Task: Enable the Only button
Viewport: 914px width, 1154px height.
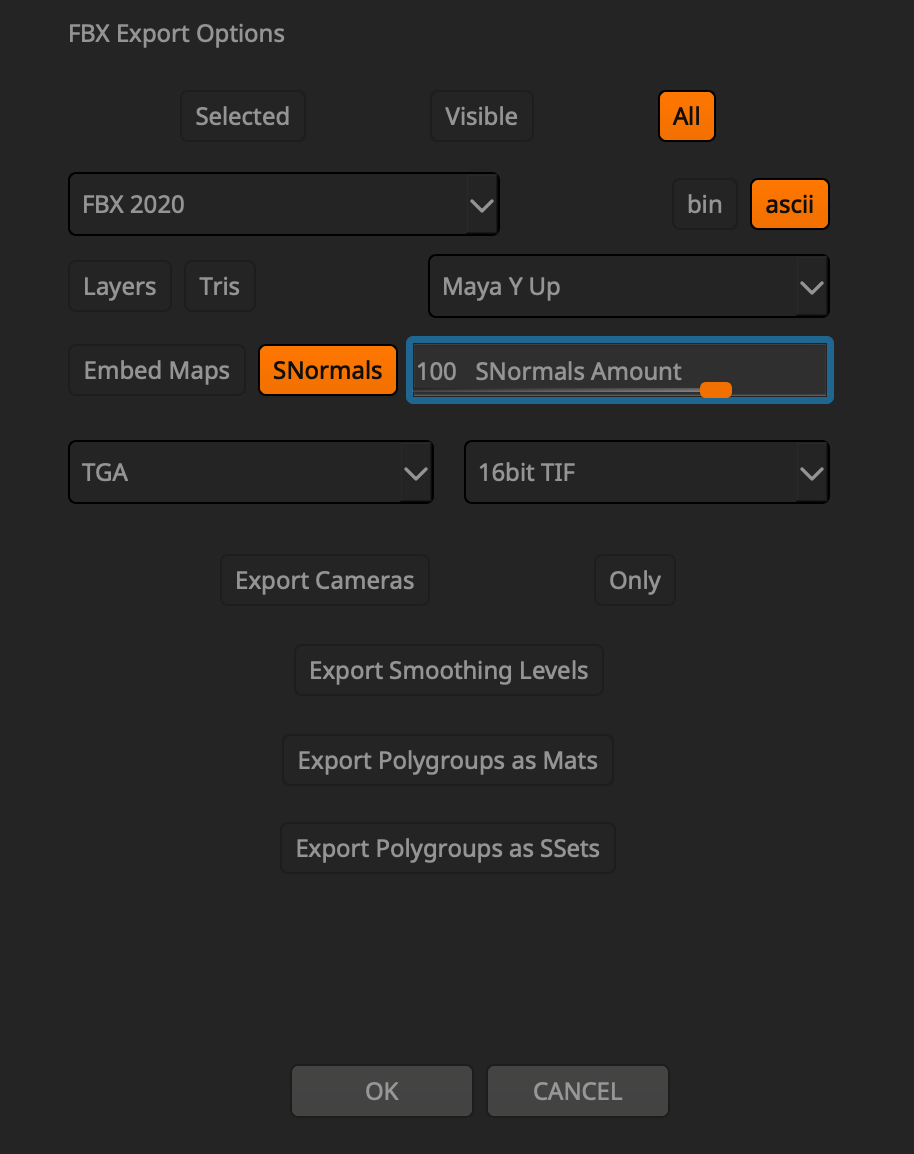Action: (634, 581)
